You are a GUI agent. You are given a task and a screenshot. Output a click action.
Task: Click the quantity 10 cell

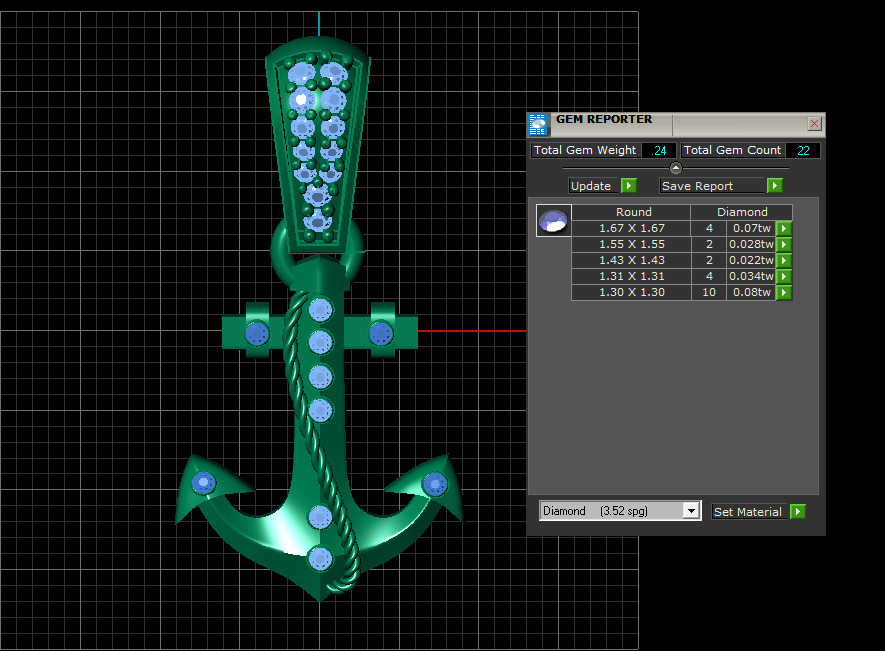click(x=709, y=292)
